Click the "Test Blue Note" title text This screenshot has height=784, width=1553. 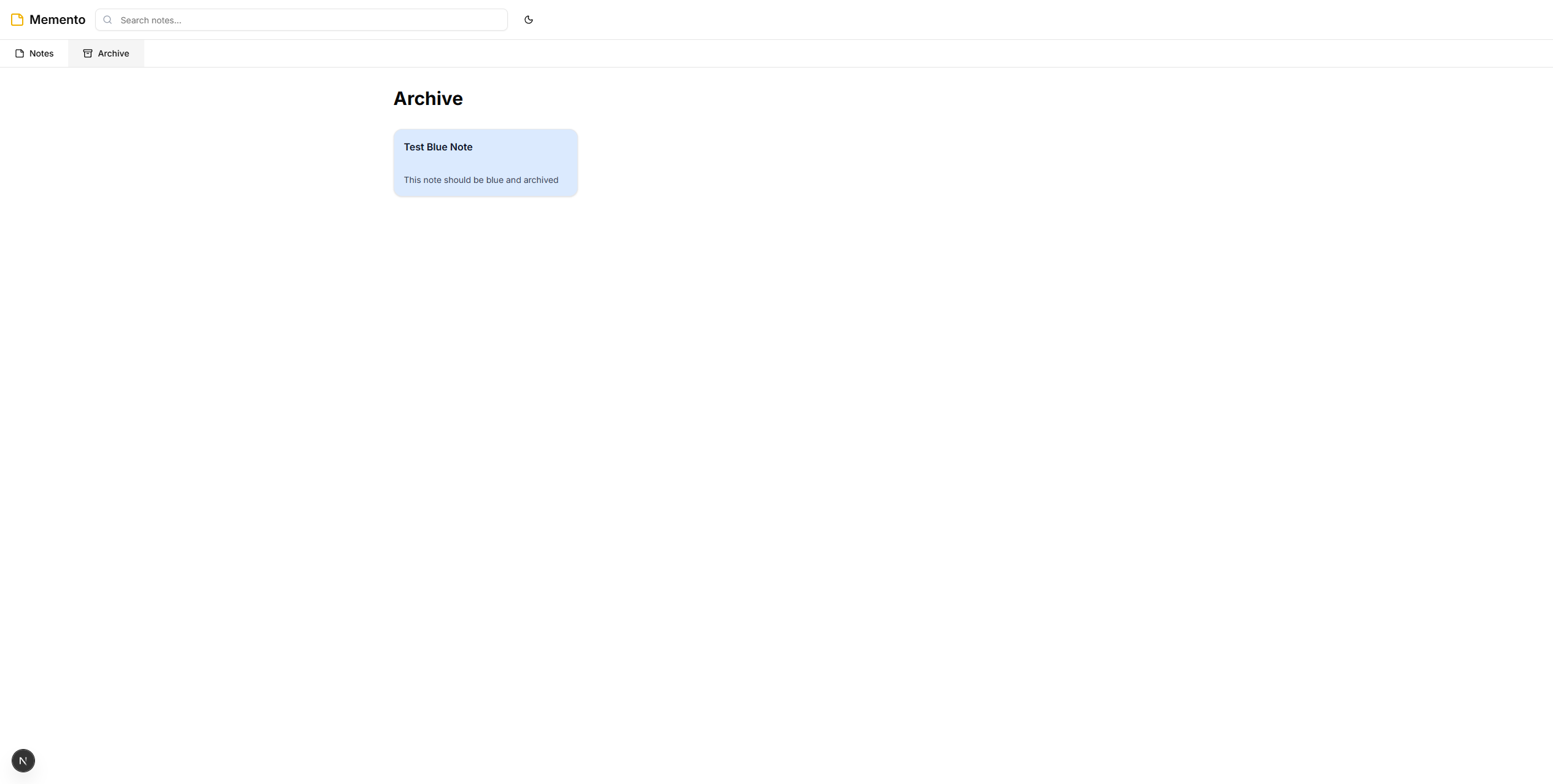[438, 147]
